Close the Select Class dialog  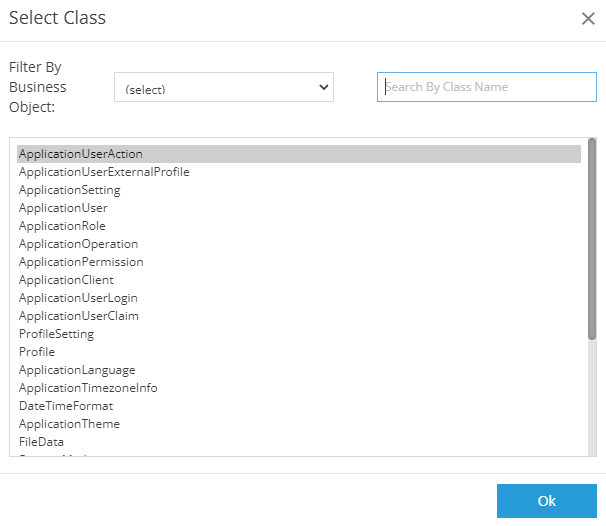pyautogui.click(x=588, y=18)
